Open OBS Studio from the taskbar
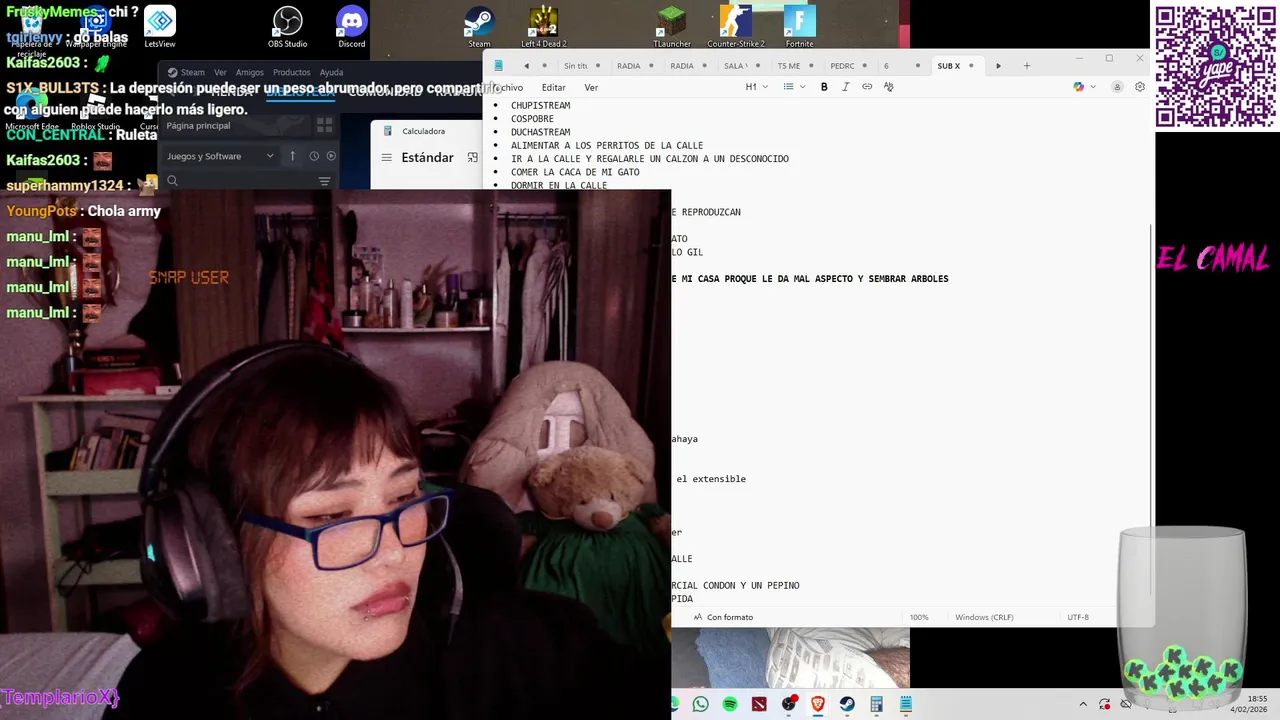 789,704
